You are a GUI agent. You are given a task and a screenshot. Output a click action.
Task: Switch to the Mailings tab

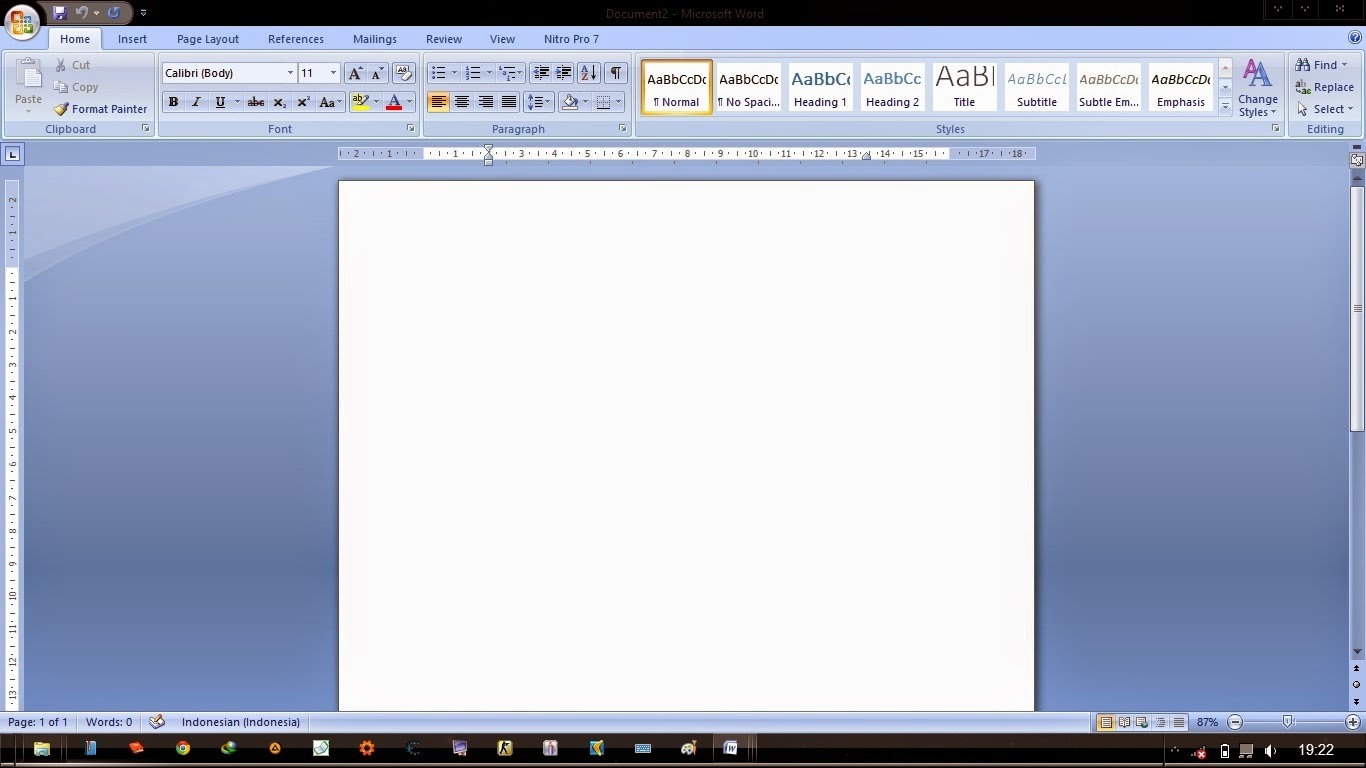375,39
